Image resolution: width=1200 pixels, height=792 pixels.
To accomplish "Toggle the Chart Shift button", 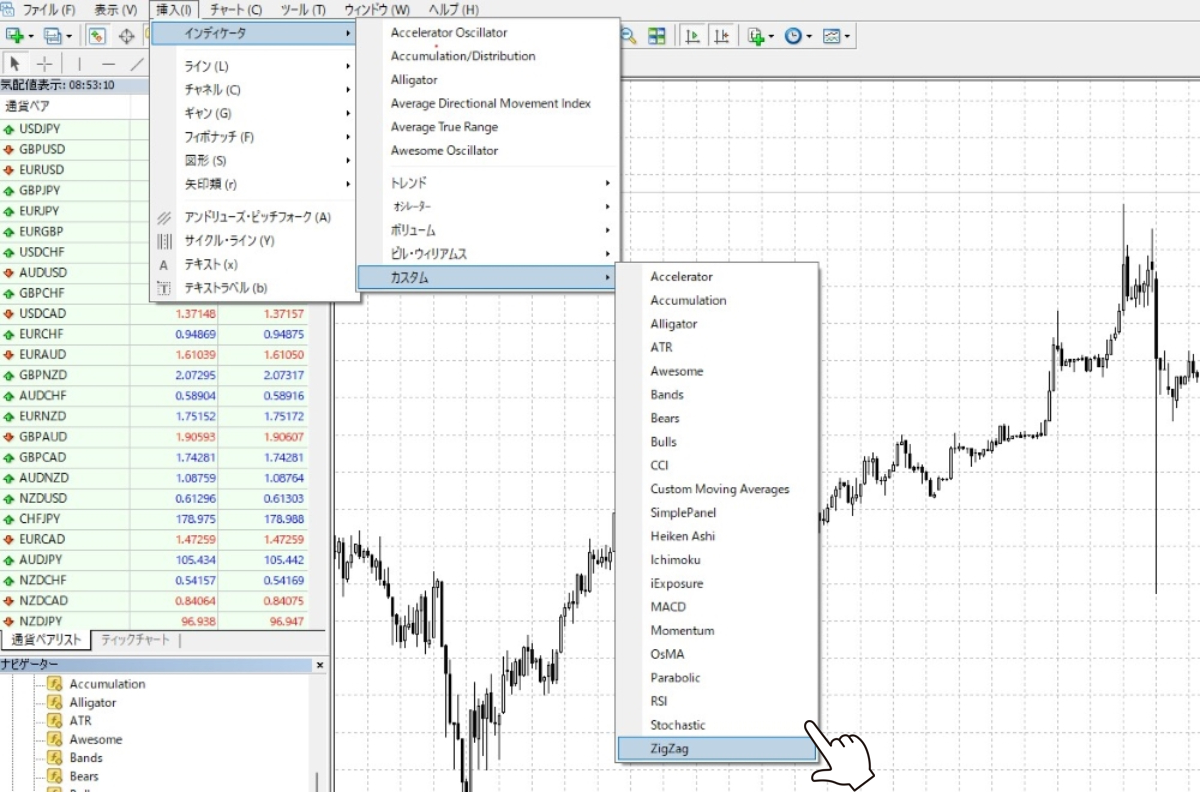I will (x=722, y=36).
